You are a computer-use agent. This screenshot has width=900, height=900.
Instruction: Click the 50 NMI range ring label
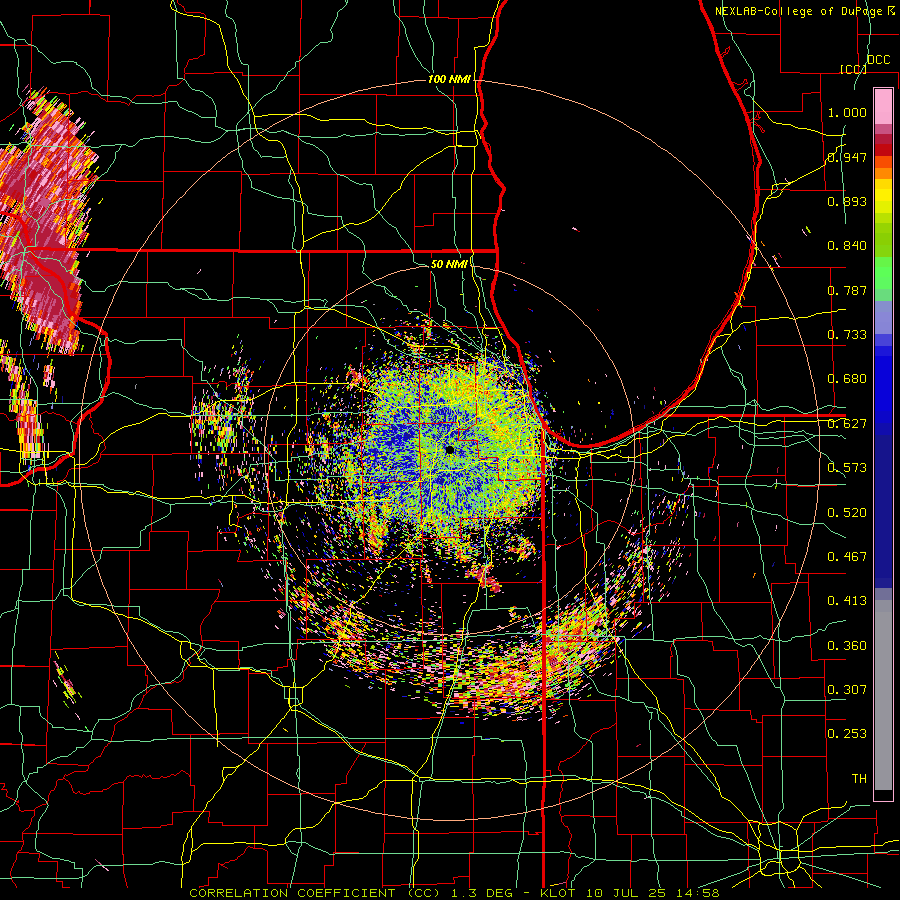point(449,264)
